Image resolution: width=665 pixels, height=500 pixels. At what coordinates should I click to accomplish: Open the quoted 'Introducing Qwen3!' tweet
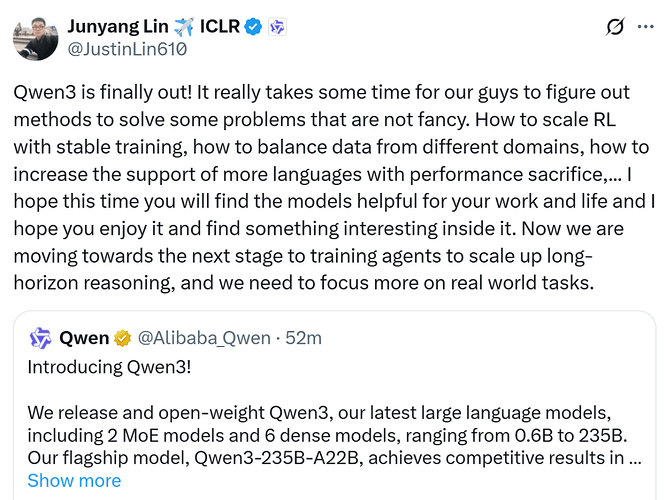point(335,405)
